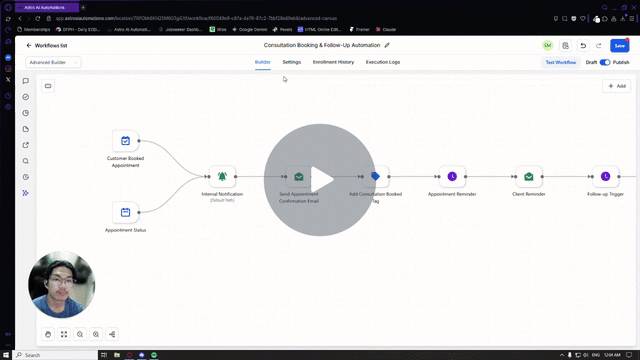
Task: Switch to the Settings tab
Action: click(291, 62)
